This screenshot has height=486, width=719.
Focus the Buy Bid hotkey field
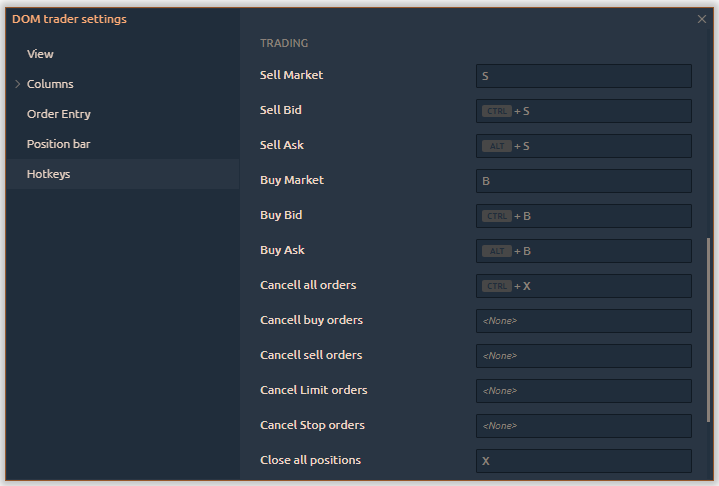tap(583, 216)
